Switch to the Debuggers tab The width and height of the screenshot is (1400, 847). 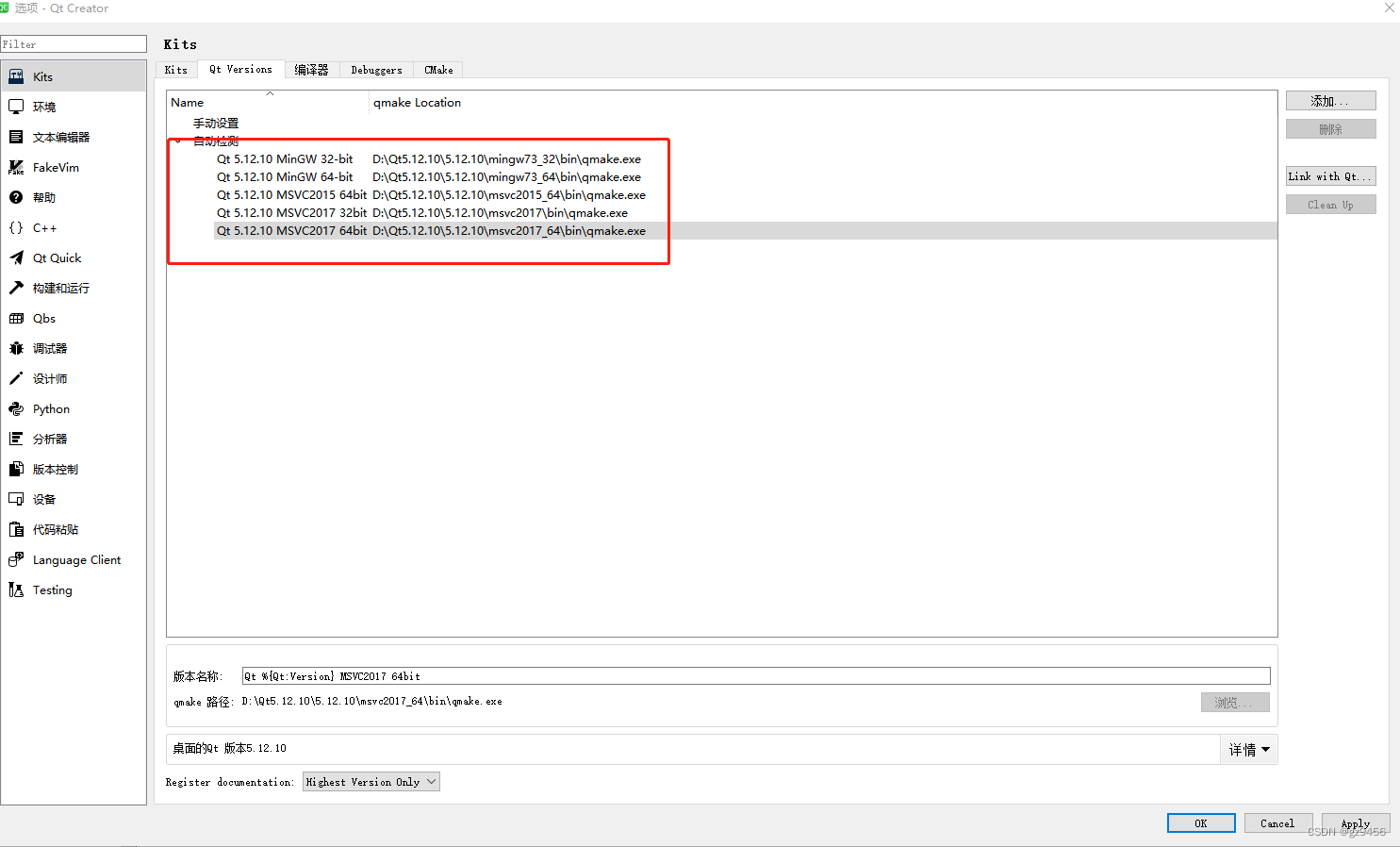[x=376, y=70]
